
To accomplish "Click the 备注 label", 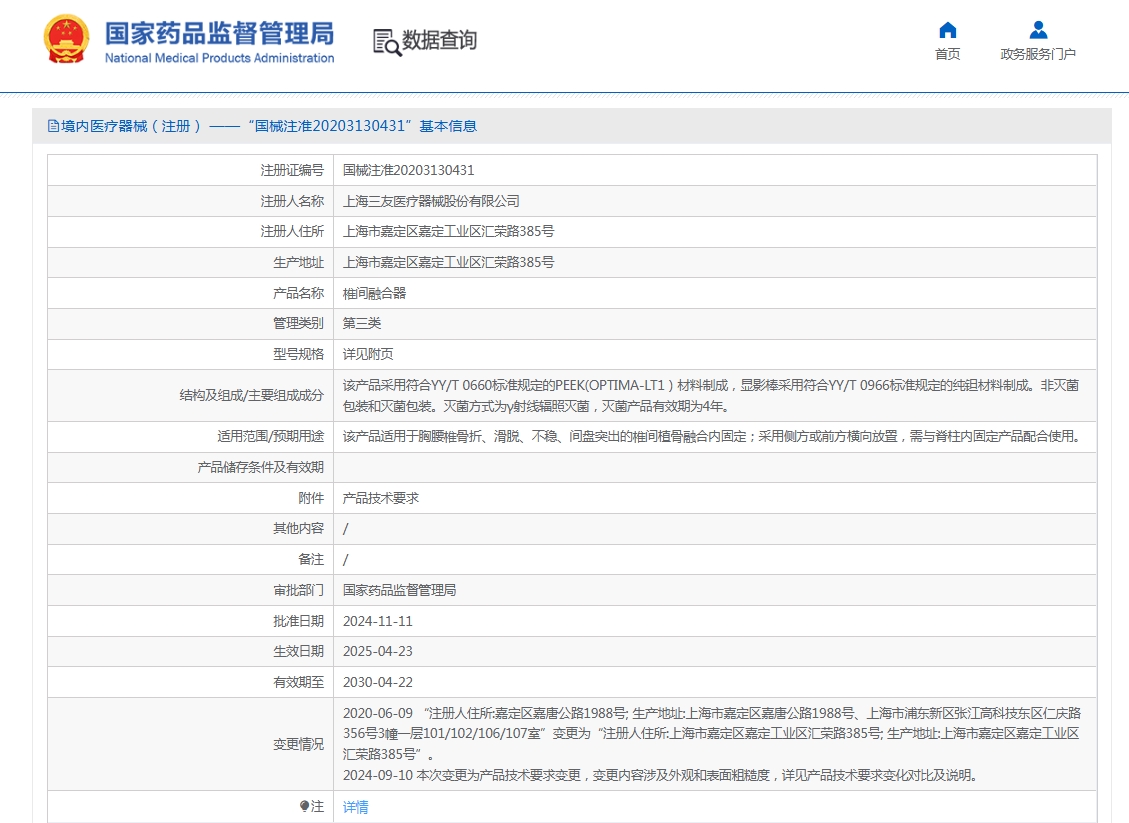I will (311, 560).
